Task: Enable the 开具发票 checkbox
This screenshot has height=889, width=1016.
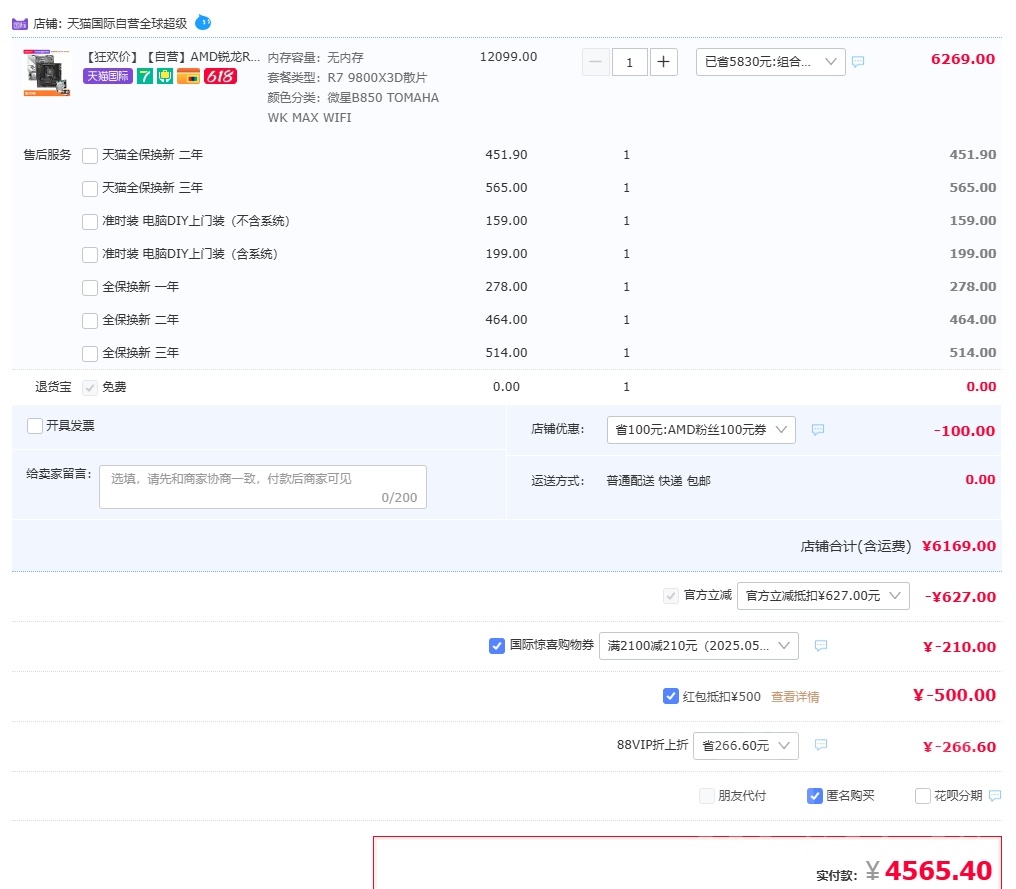Action: [x=34, y=425]
